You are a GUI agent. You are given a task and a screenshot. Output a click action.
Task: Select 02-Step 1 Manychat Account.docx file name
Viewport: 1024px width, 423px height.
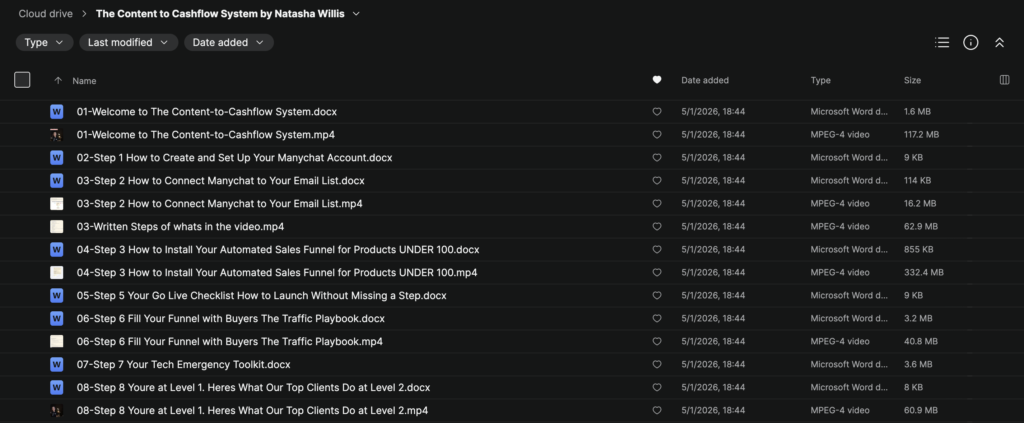click(234, 157)
